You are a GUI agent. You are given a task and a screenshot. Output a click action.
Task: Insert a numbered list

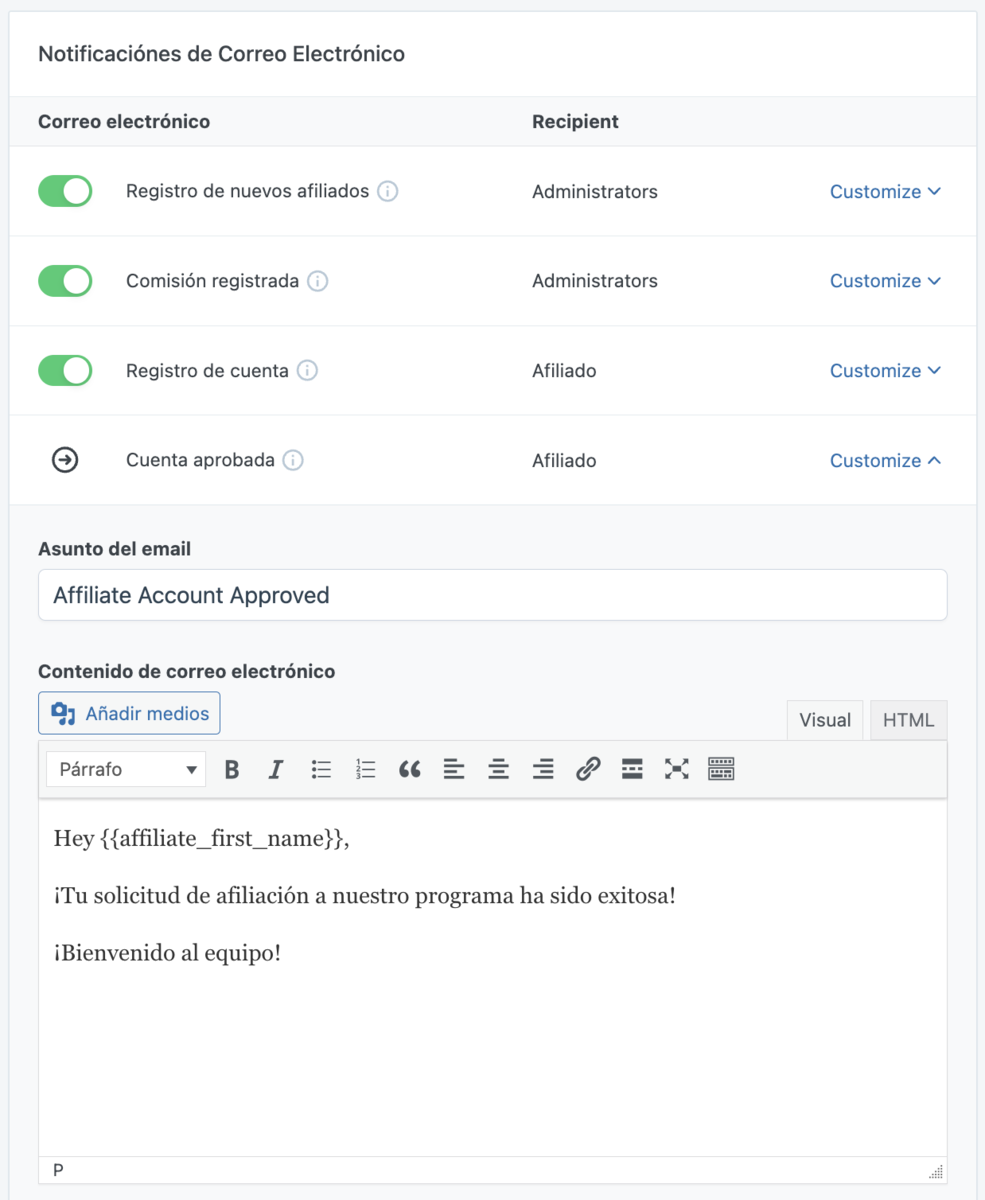click(365, 769)
